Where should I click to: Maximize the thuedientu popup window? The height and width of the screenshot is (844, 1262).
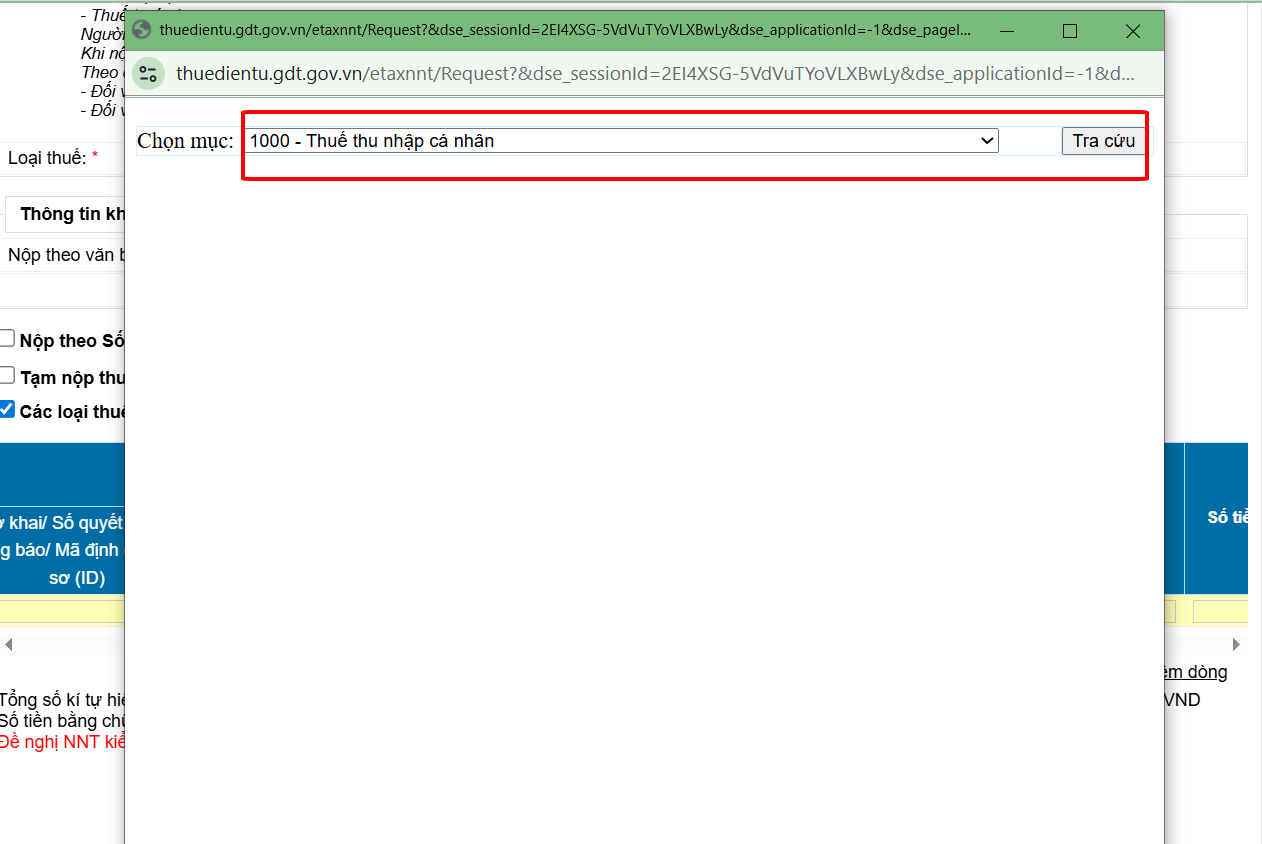coord(1069,31)
